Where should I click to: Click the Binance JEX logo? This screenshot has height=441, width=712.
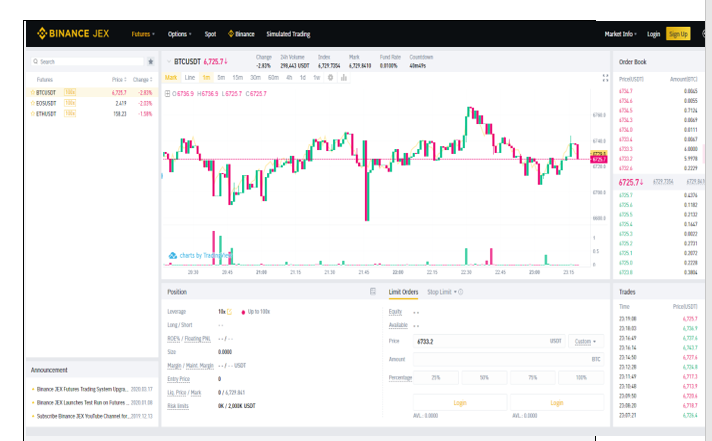coord(73,34)
